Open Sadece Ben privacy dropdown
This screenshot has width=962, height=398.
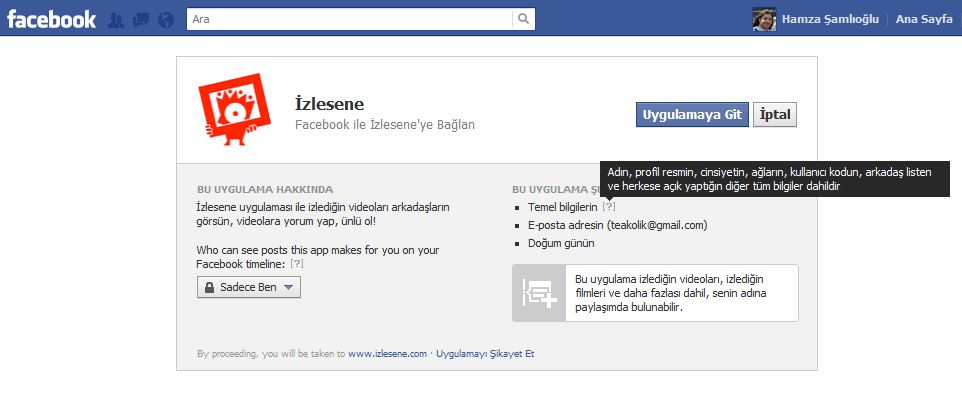[x=248, y=287]
